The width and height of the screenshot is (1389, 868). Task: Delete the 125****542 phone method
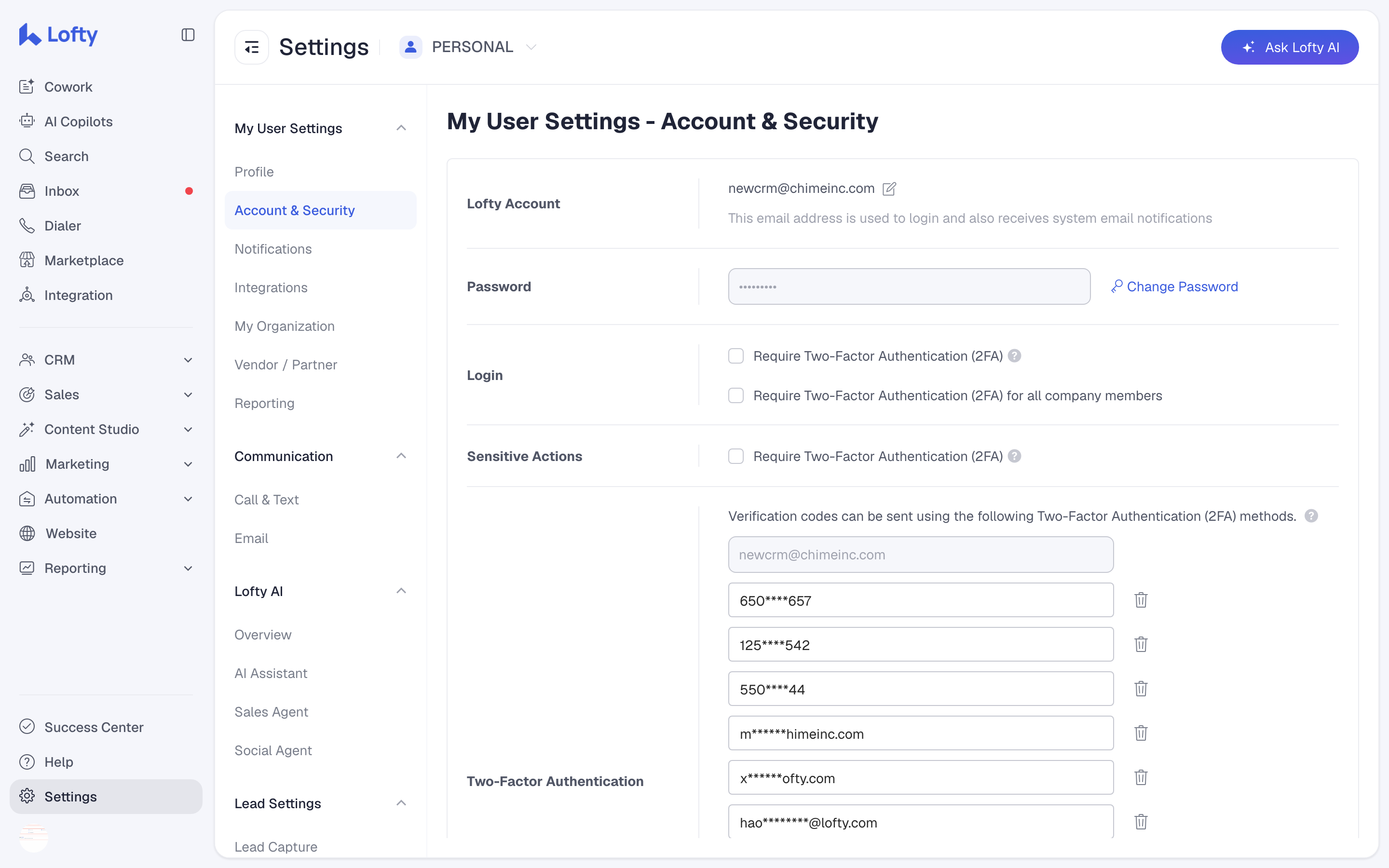(1141, 644)
